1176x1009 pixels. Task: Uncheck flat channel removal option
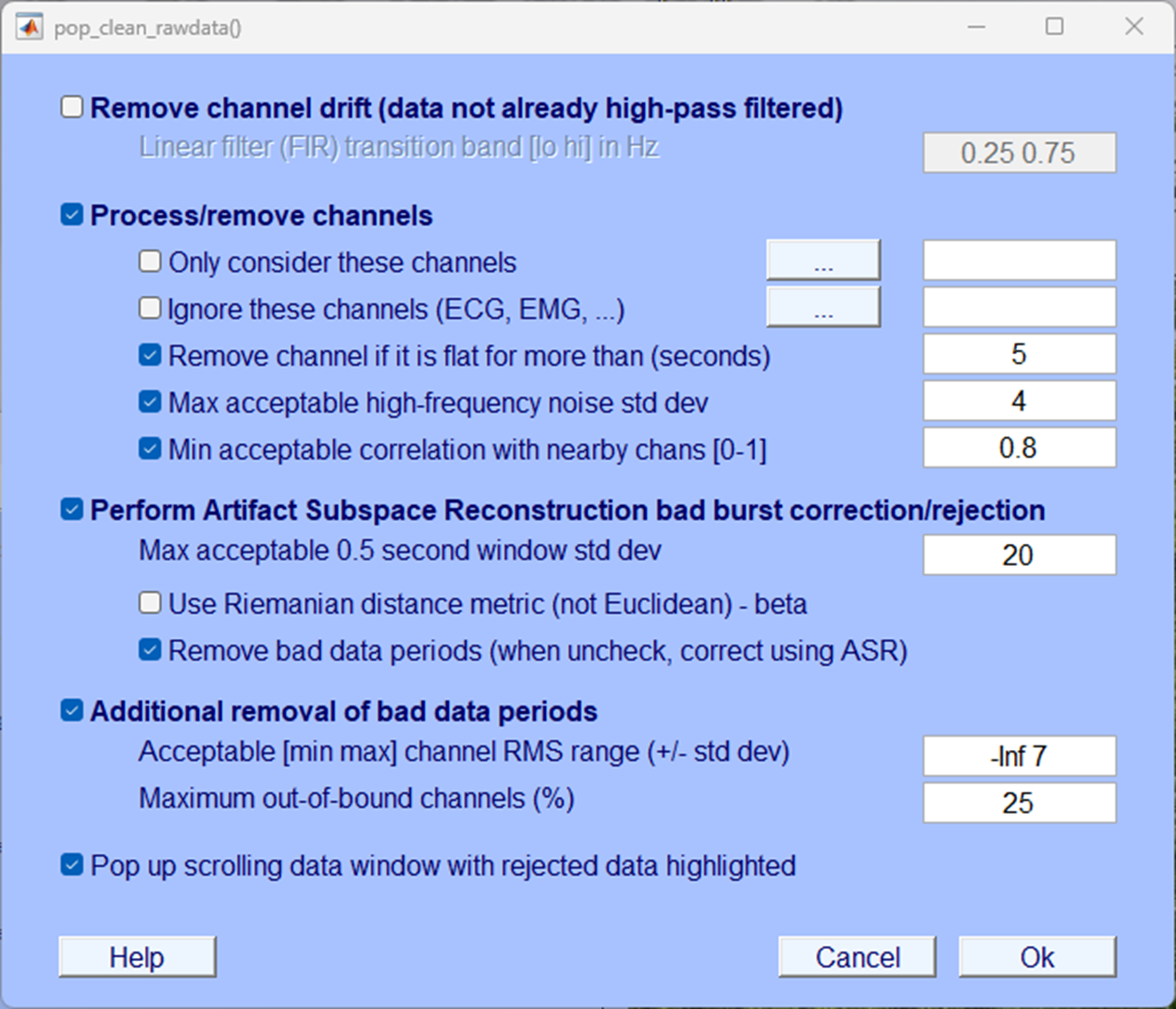tap(149, 354)
